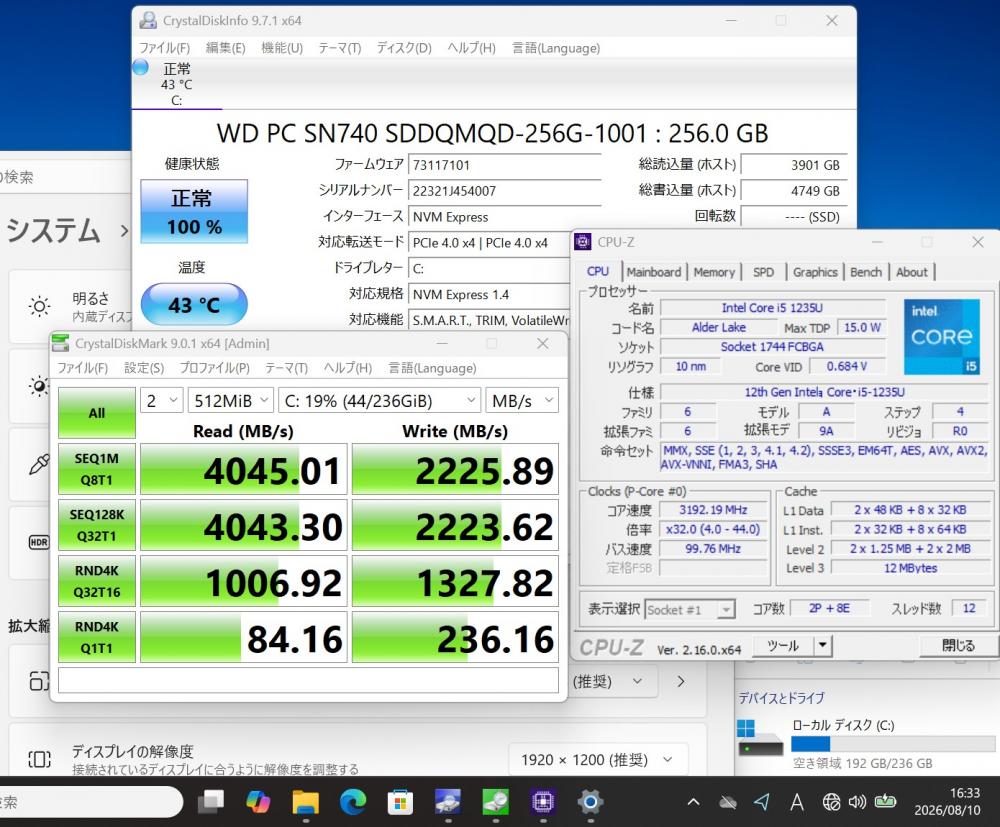Viewport: 1000px width, 827px height.
Task: Switch to Memory tab in CPU-Z
Action: [714, 272]
